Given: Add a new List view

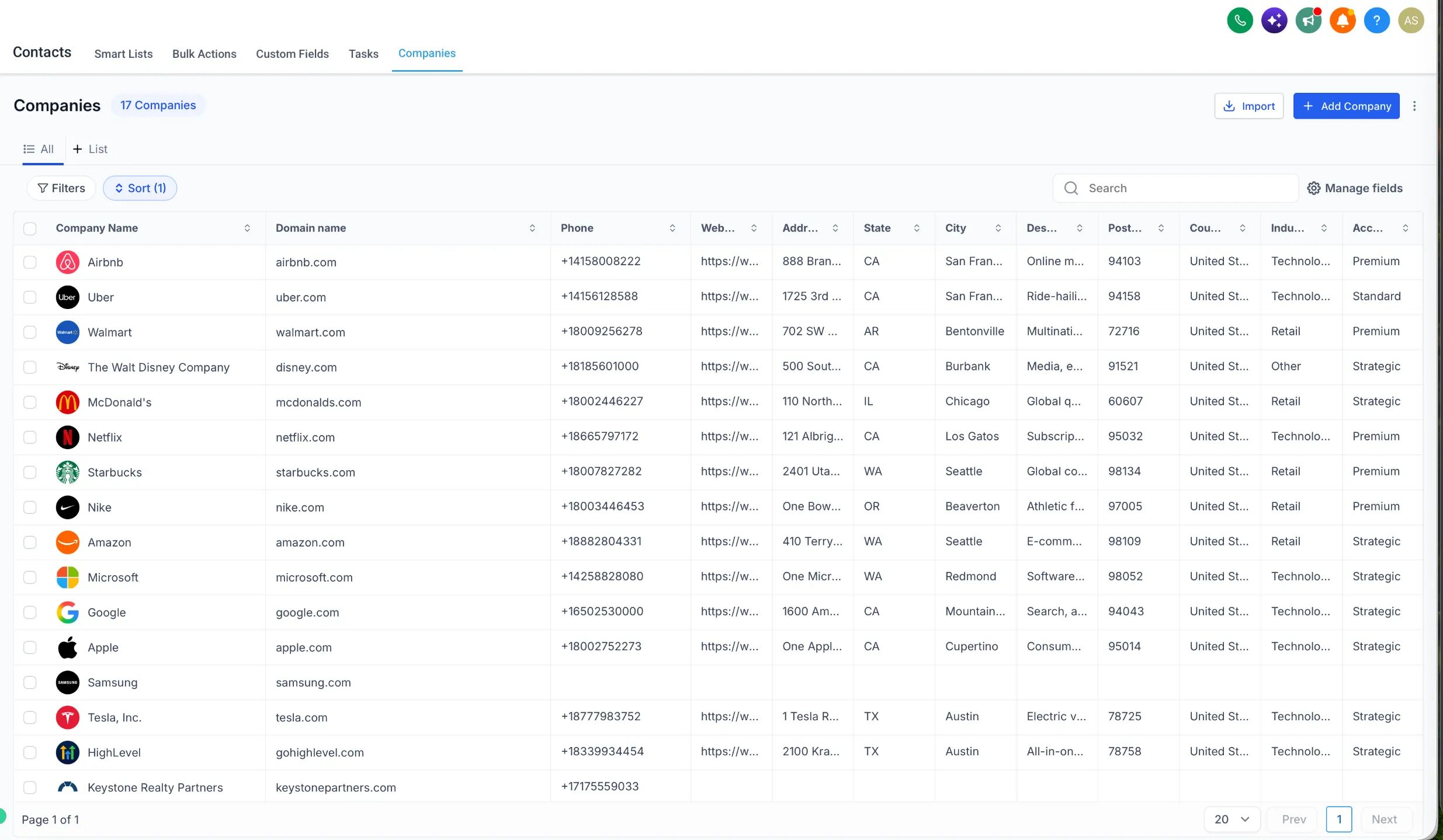Looking at the screenshot, I should pos(90,149).
